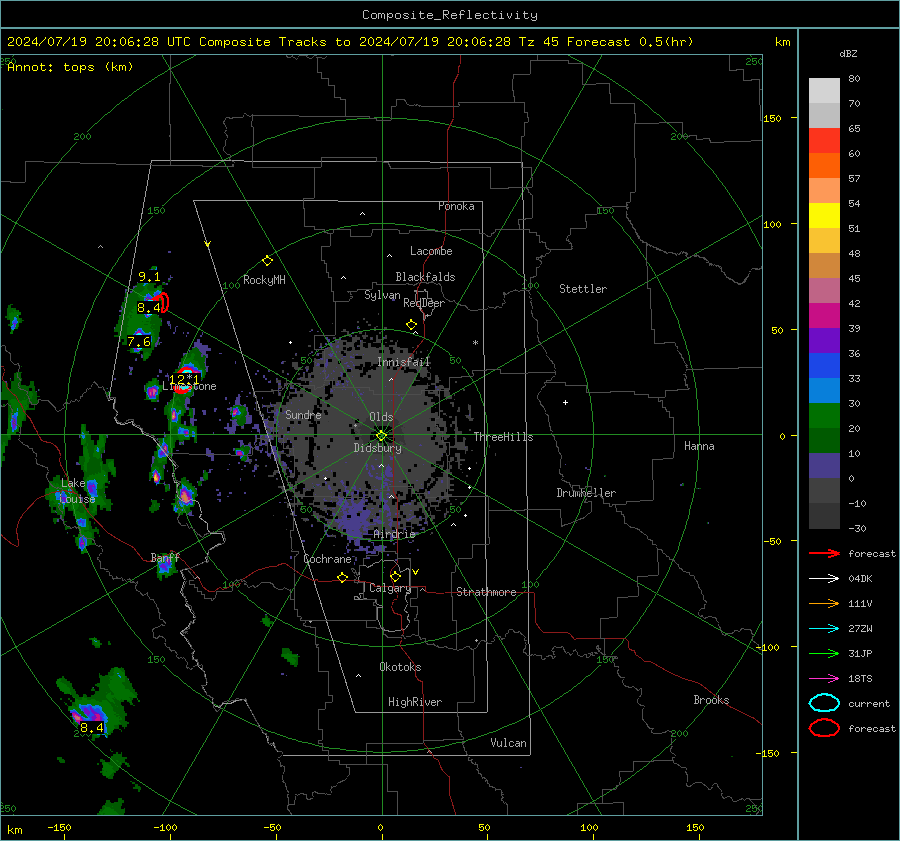
Task: Click the Composite Tracks timestamp header
Action: coord(350,42)
